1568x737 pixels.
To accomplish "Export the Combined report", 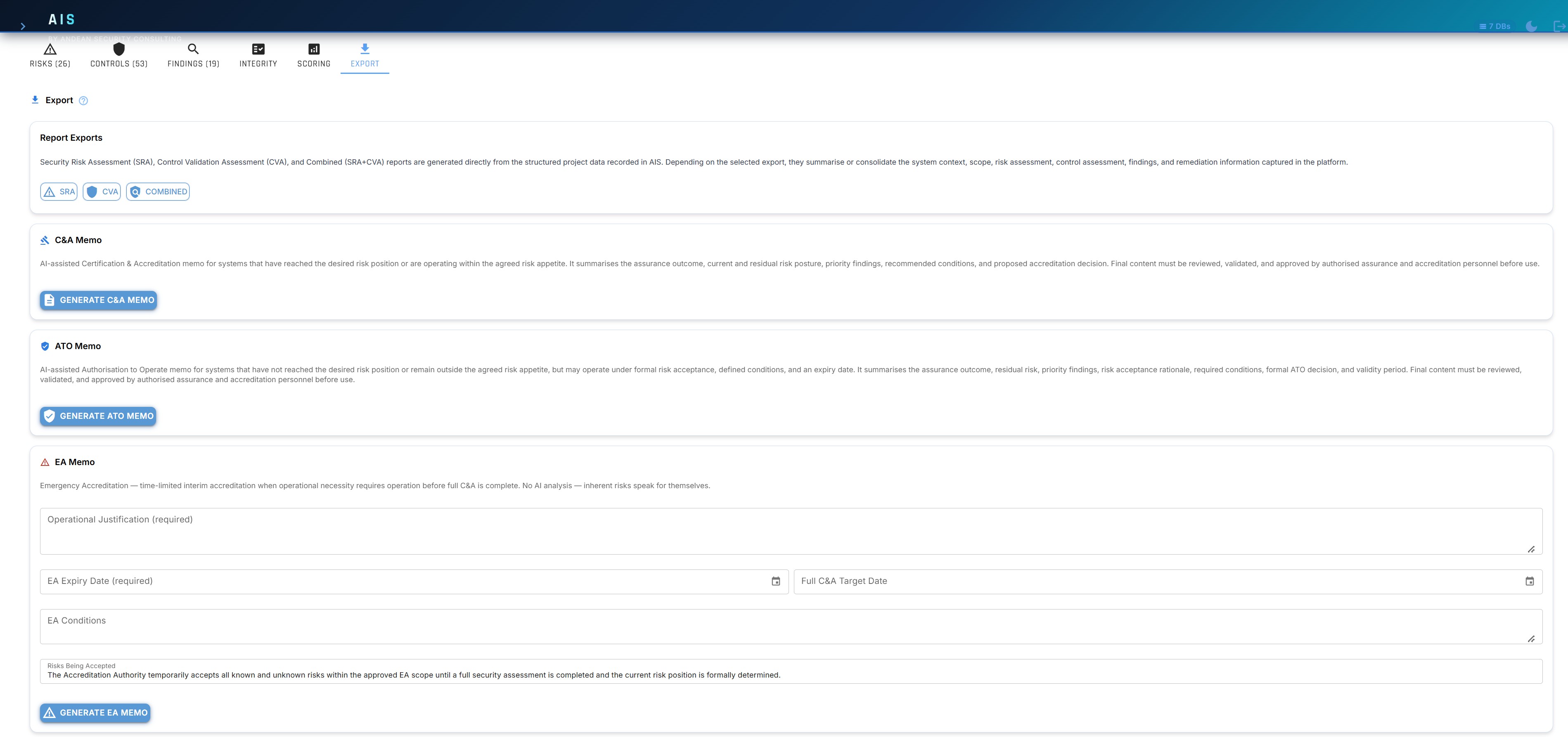I will click(158, 192).
